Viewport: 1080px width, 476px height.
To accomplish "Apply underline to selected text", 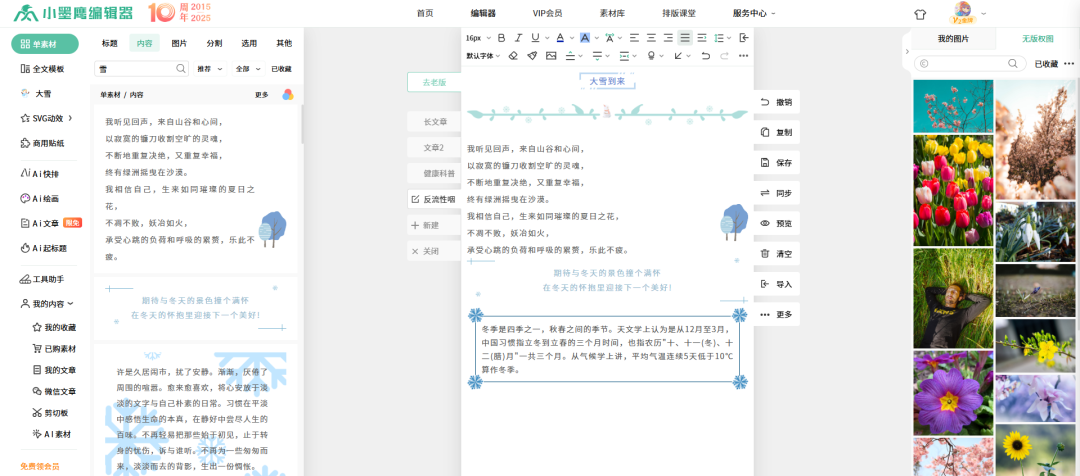I will tap(535, 38).
